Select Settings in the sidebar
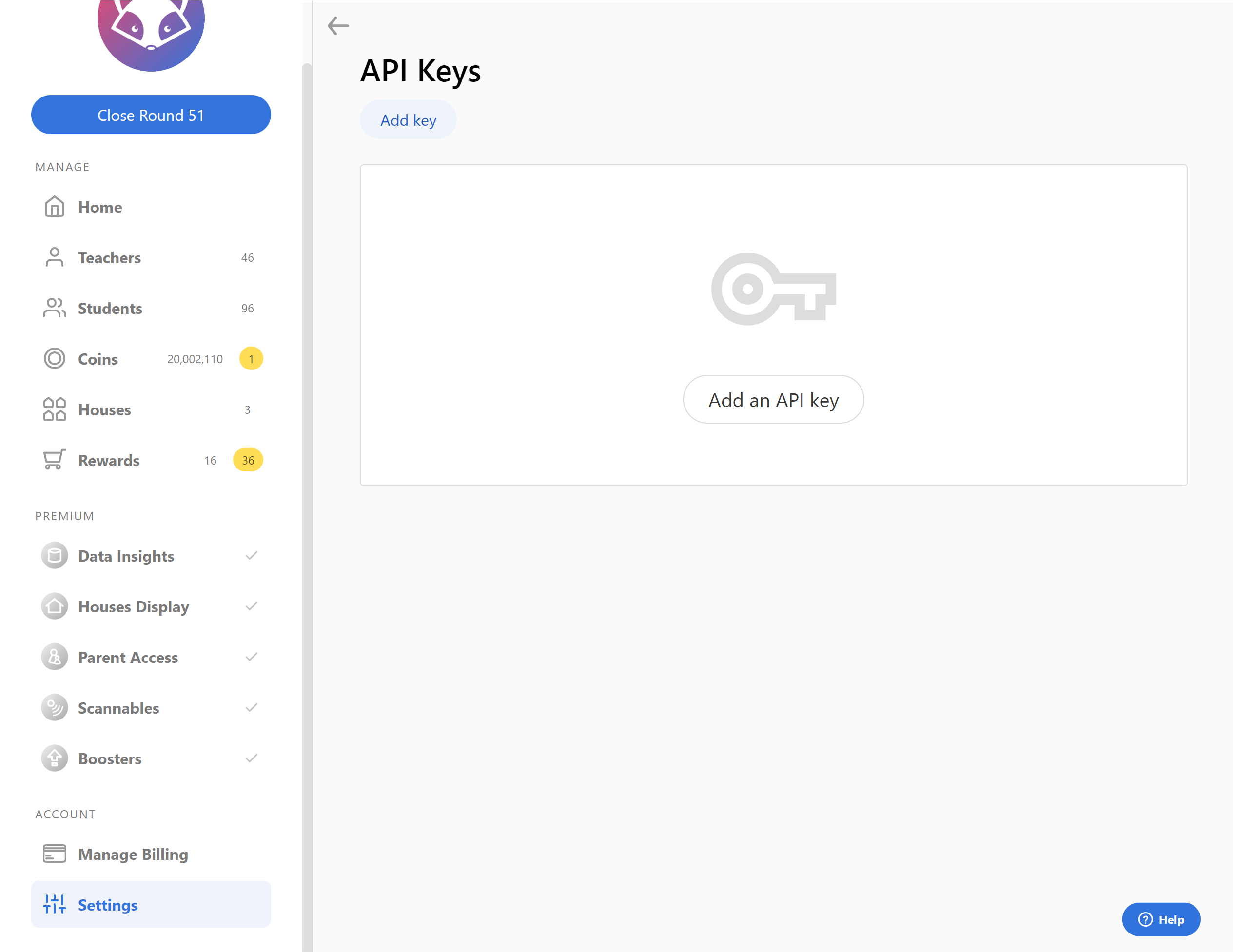The width and height of the screenshot is (1233, 952). [107, 904]
